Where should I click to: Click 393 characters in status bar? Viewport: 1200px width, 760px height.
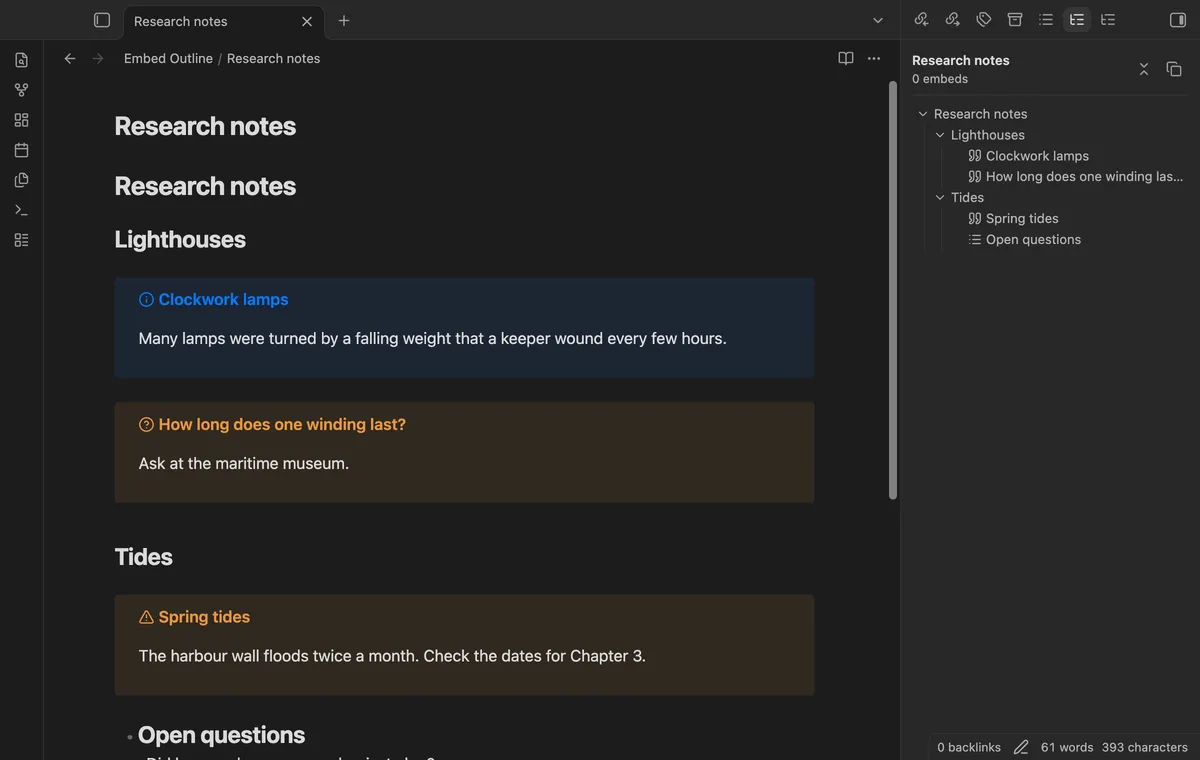(1145, 747)
